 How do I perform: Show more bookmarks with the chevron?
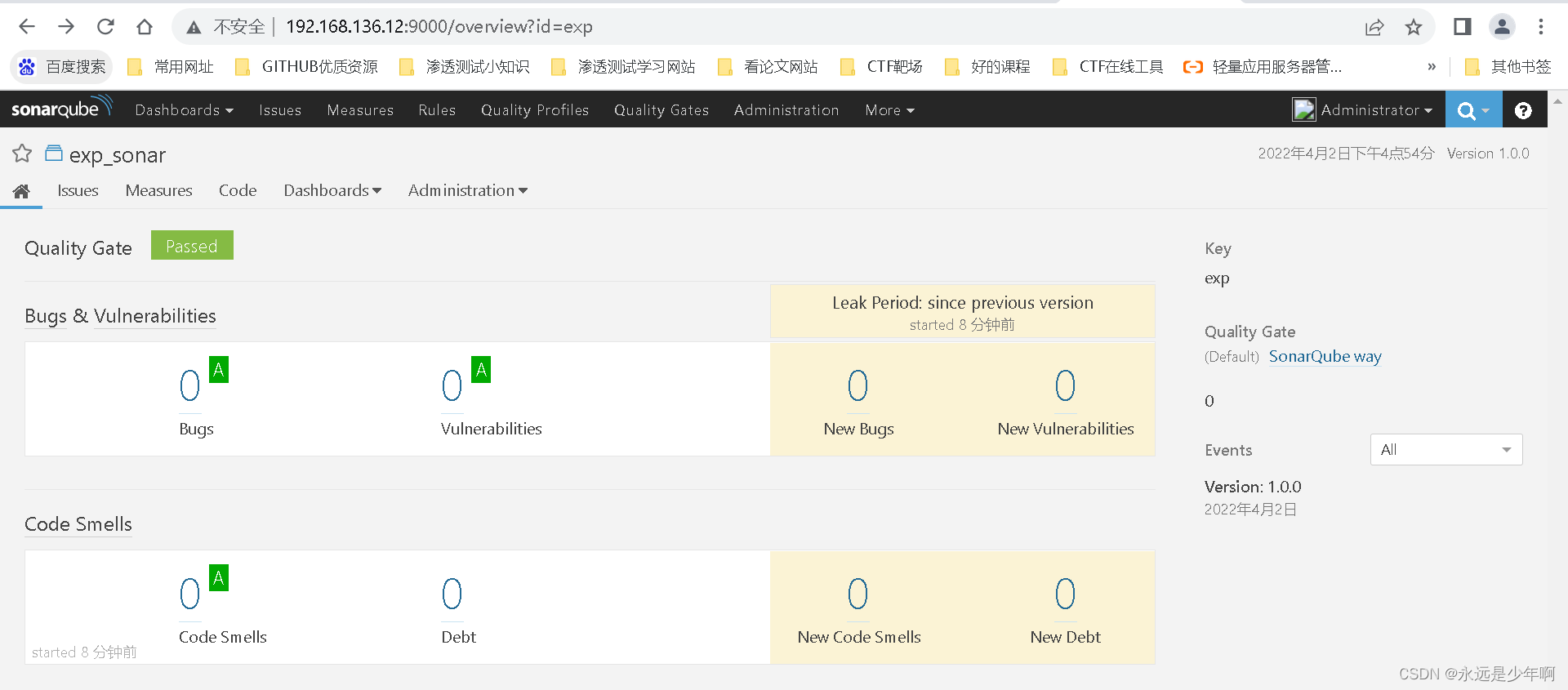click(x=1432, y=67)
